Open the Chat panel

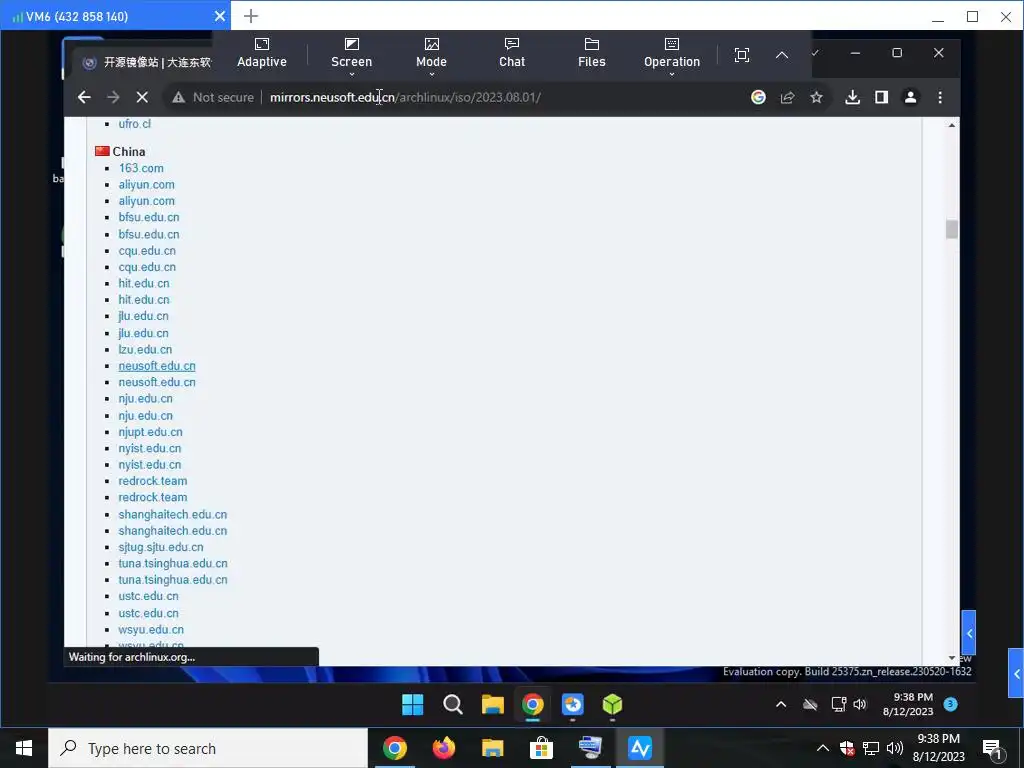click(x=511, y=53)
